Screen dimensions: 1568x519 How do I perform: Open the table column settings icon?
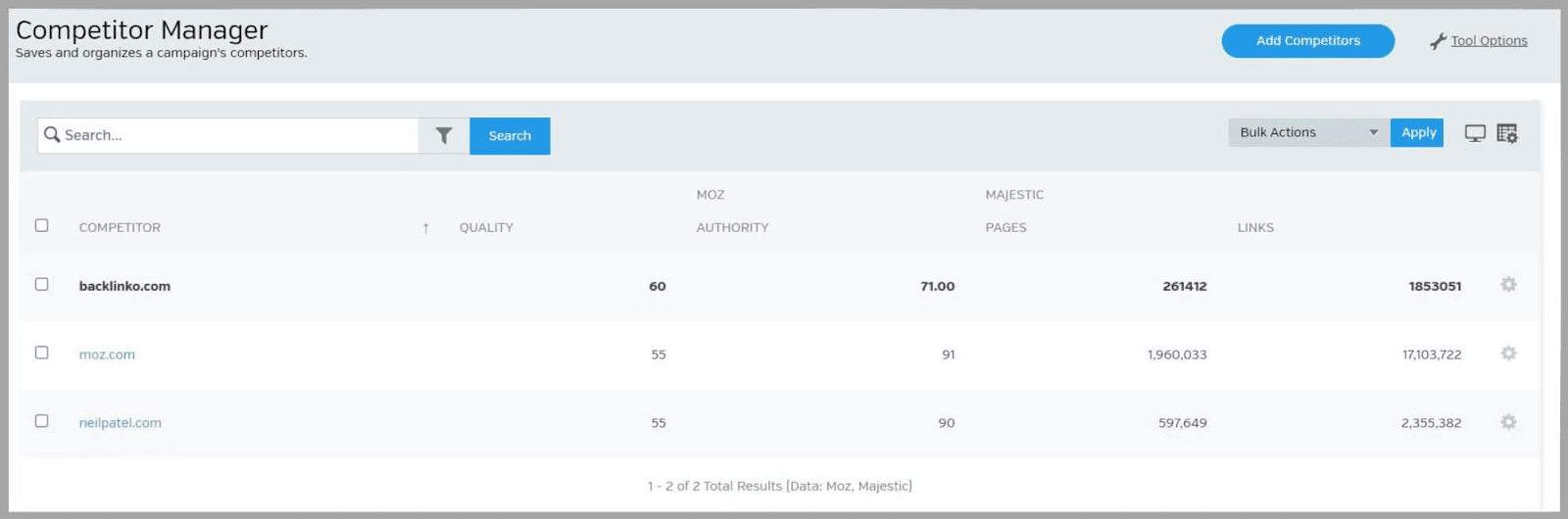click(x=1507, y=133)
